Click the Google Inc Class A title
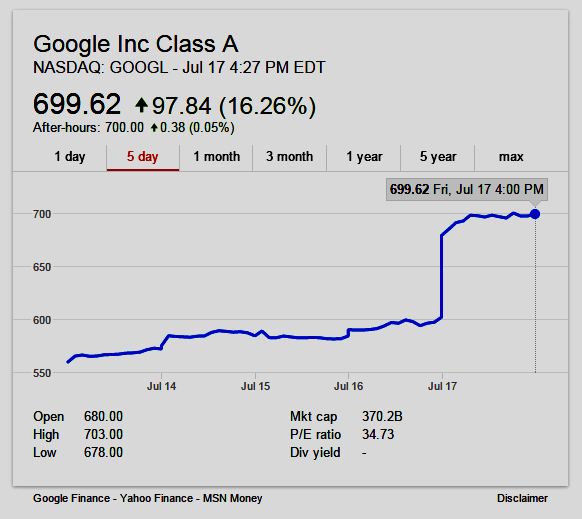The image size is (582, 519). [x=136, y=45]
